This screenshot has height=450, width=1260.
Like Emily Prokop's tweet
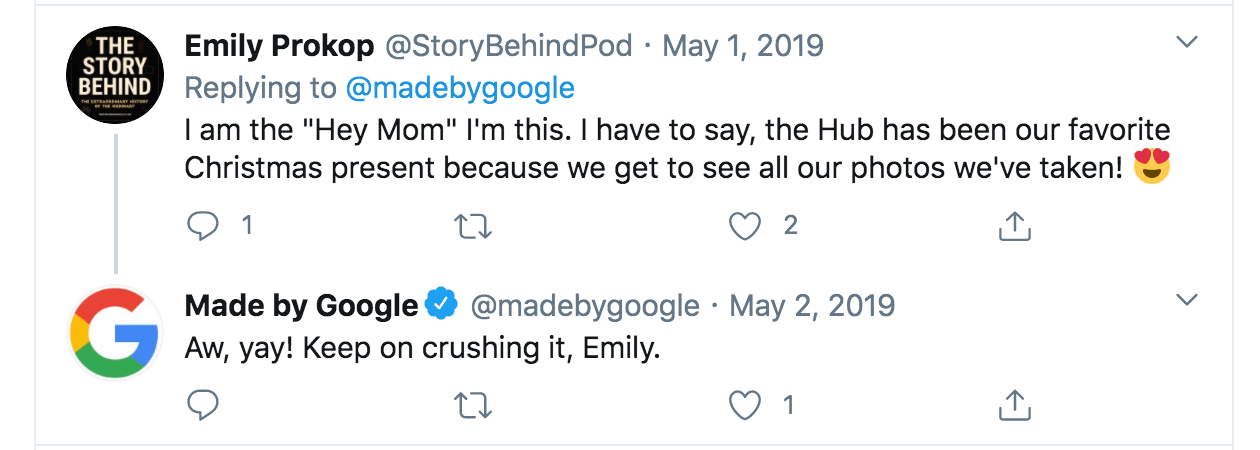click(x=745, y=226)
